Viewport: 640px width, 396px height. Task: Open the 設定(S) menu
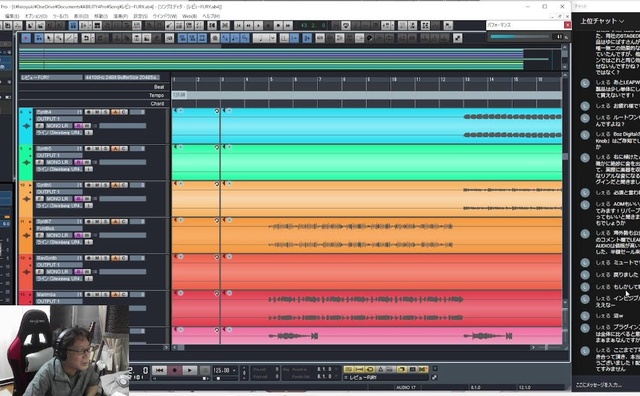click(x=140, y=16)
